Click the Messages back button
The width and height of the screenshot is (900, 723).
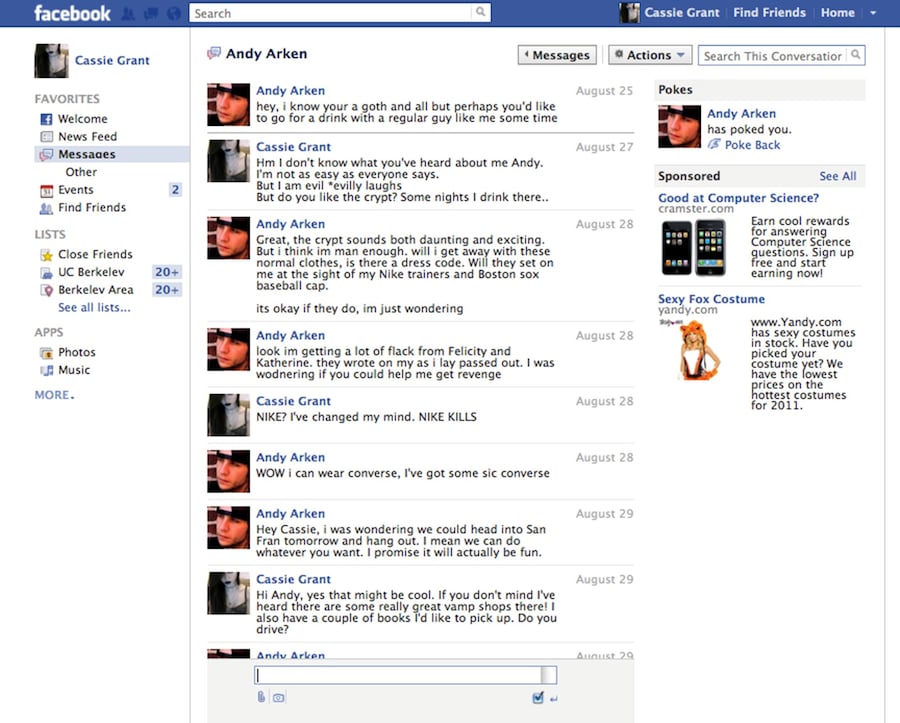click(x=557, y=55)
